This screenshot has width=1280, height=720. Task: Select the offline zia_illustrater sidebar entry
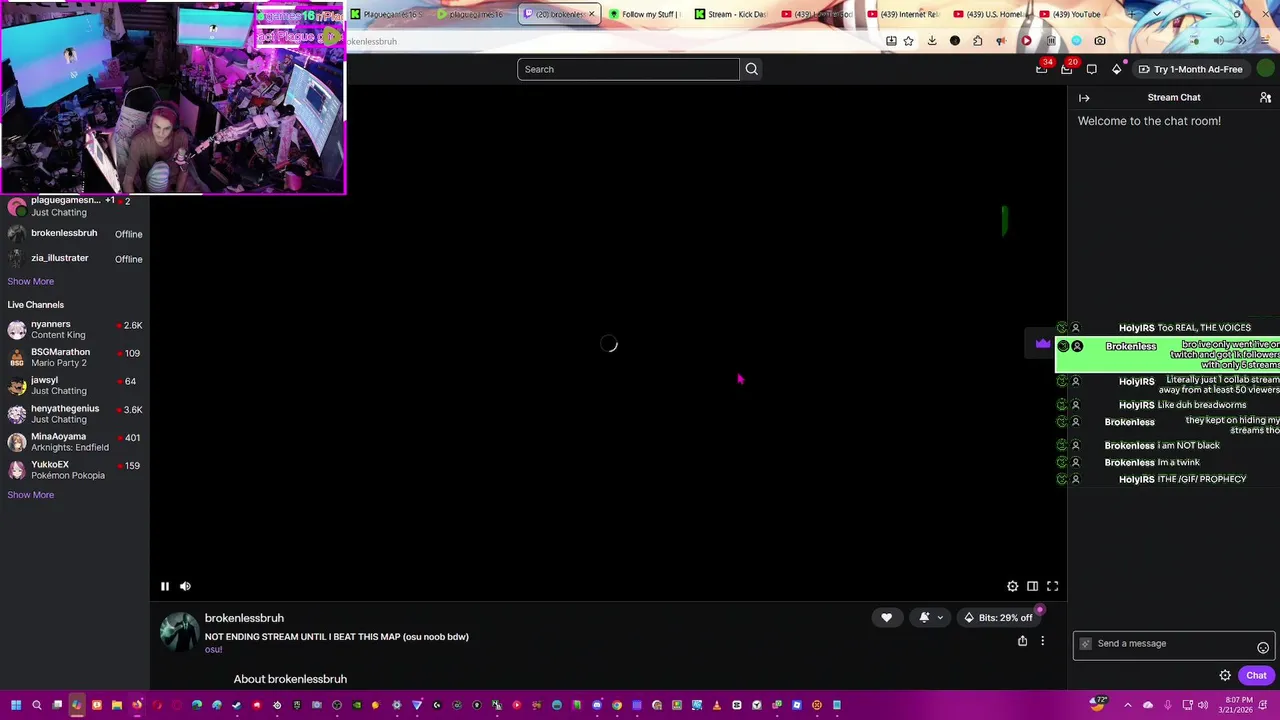75,258
